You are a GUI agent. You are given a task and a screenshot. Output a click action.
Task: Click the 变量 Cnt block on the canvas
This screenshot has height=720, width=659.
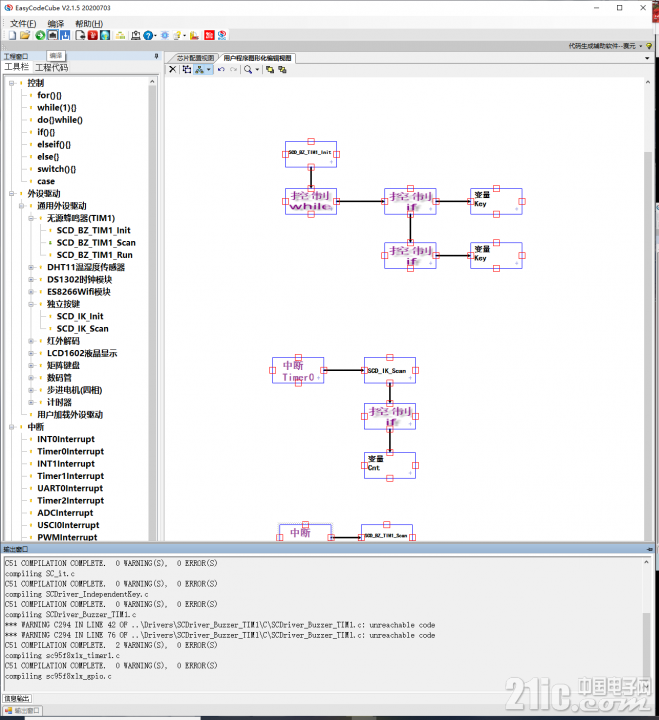point(390,466)
